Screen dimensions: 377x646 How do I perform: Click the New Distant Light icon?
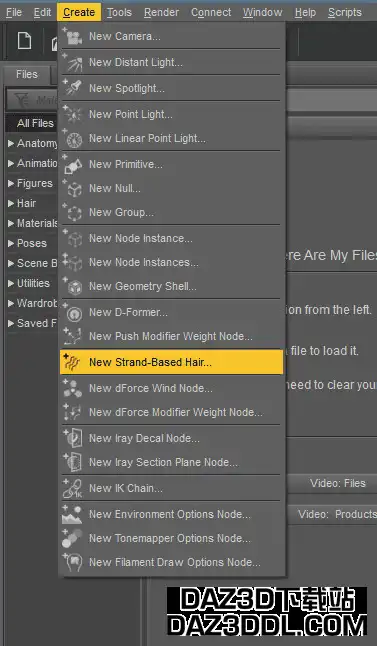point(73,63)
